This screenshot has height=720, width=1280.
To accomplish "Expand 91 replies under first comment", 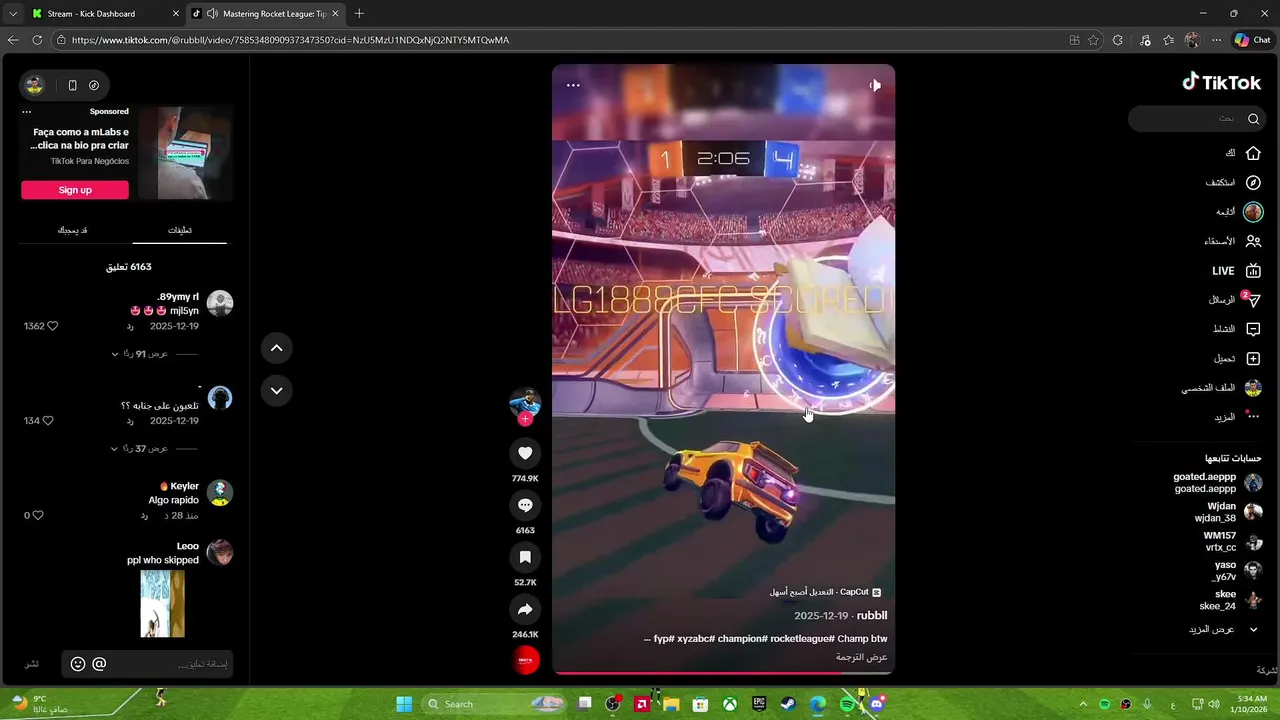I will coord(140,354).
